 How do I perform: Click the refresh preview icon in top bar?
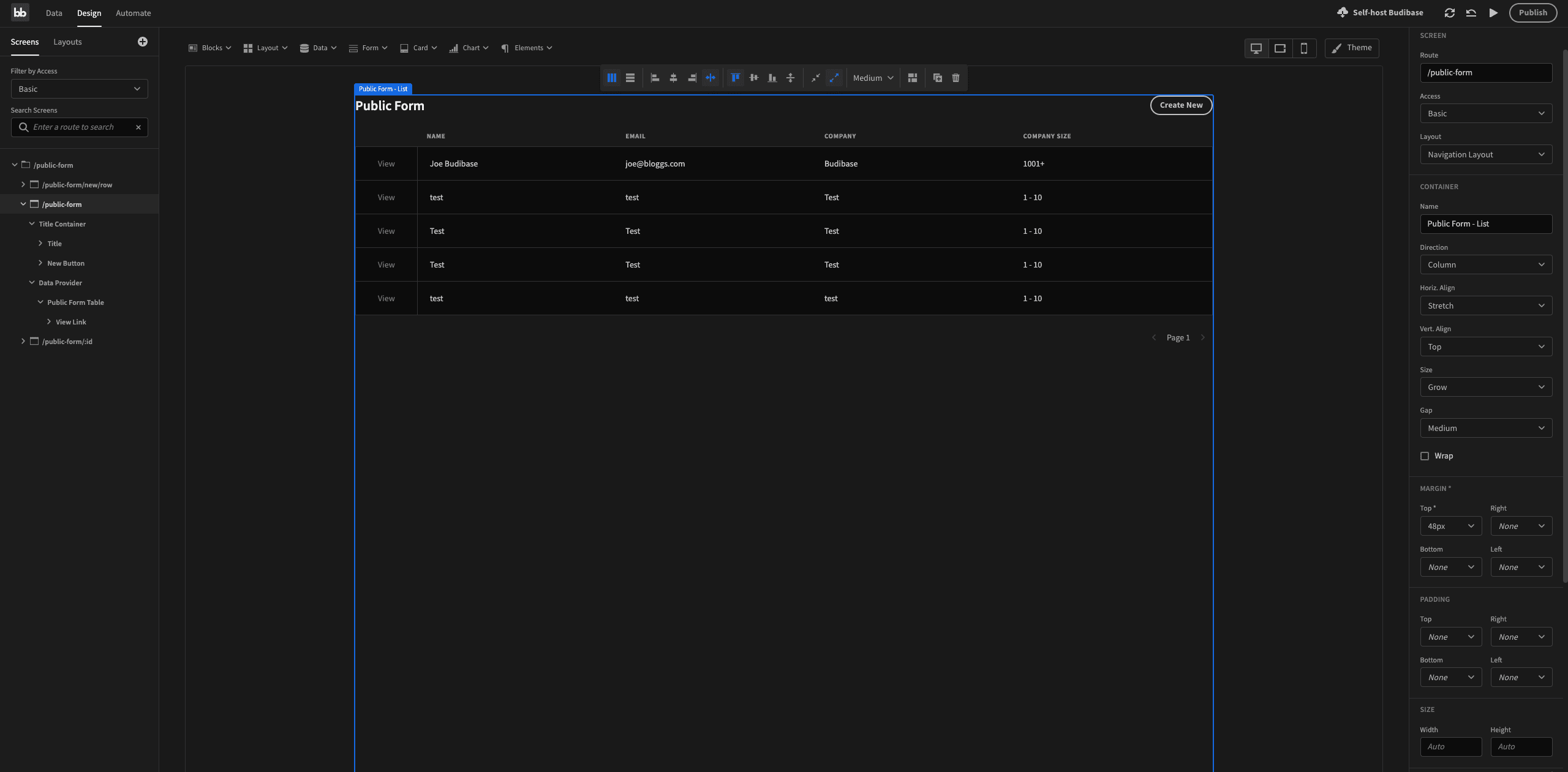click(x=1449, y=13)
